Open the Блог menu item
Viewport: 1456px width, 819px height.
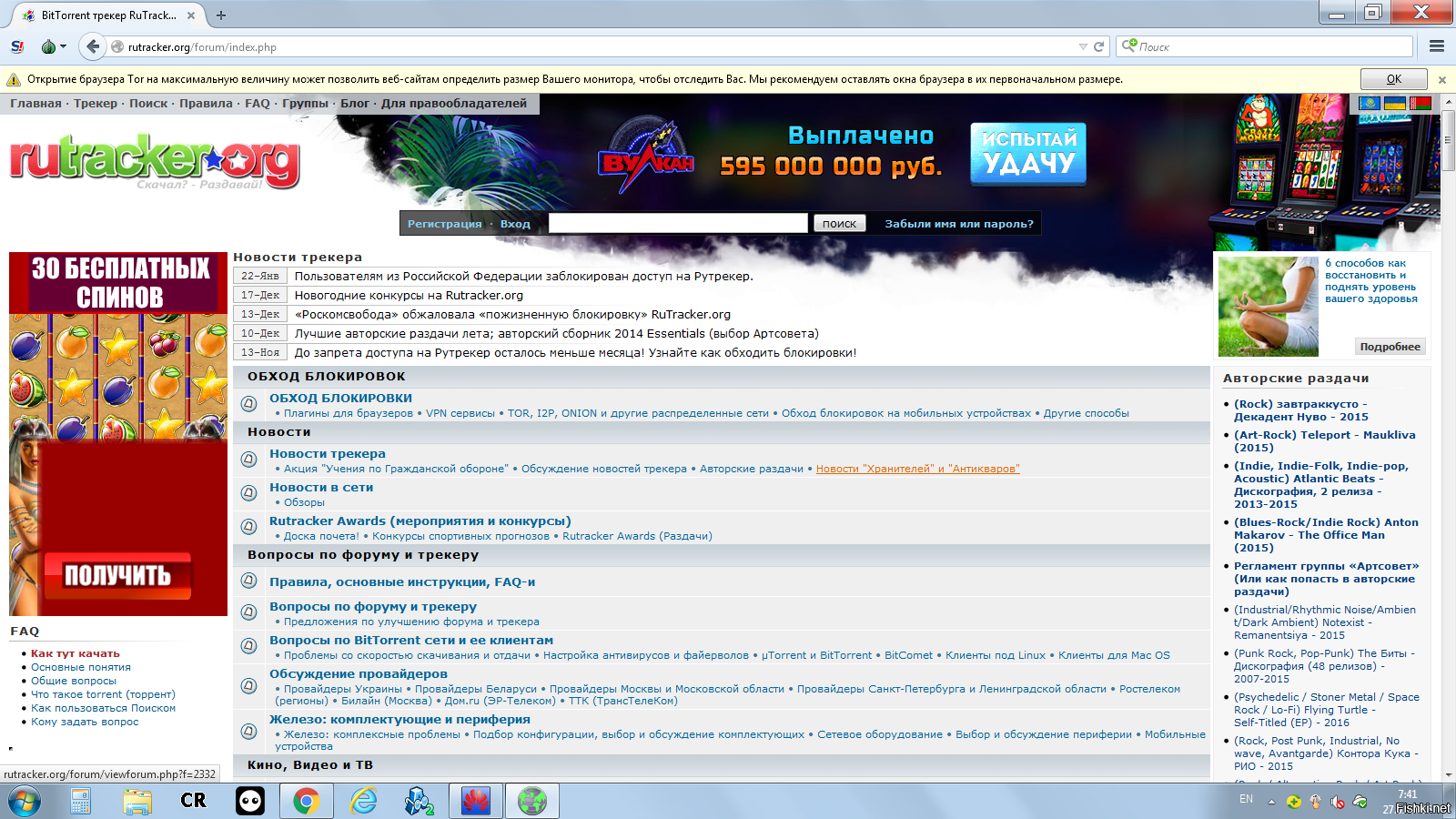[355, 104]
